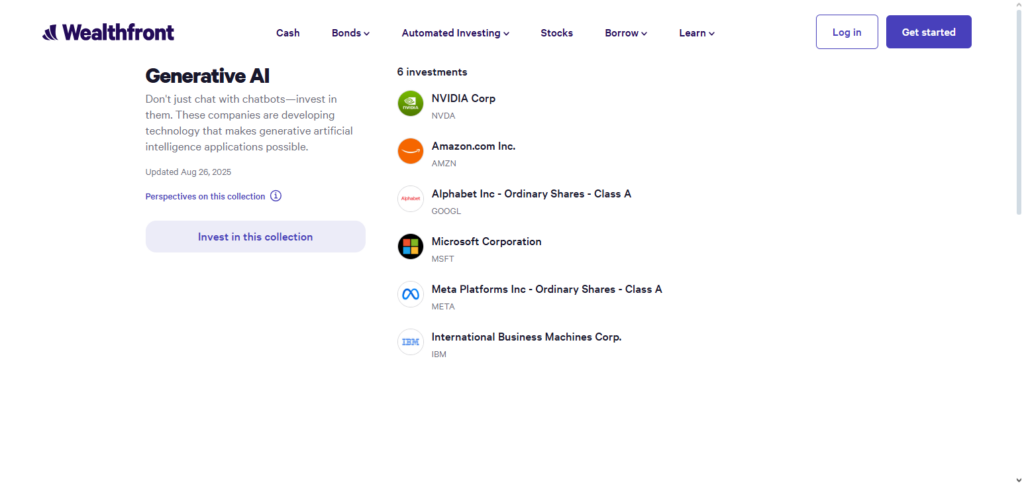Click the Generative AI heading
This screenshot has height=485, width=1024.
208,76
